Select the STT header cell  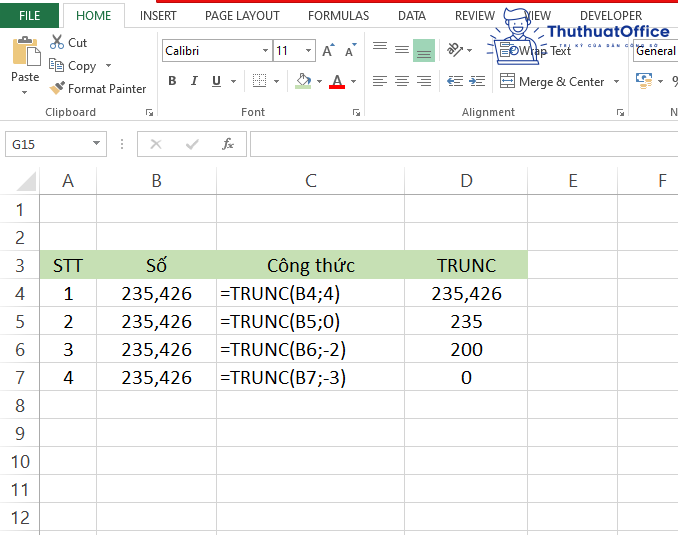pos(68,265)
